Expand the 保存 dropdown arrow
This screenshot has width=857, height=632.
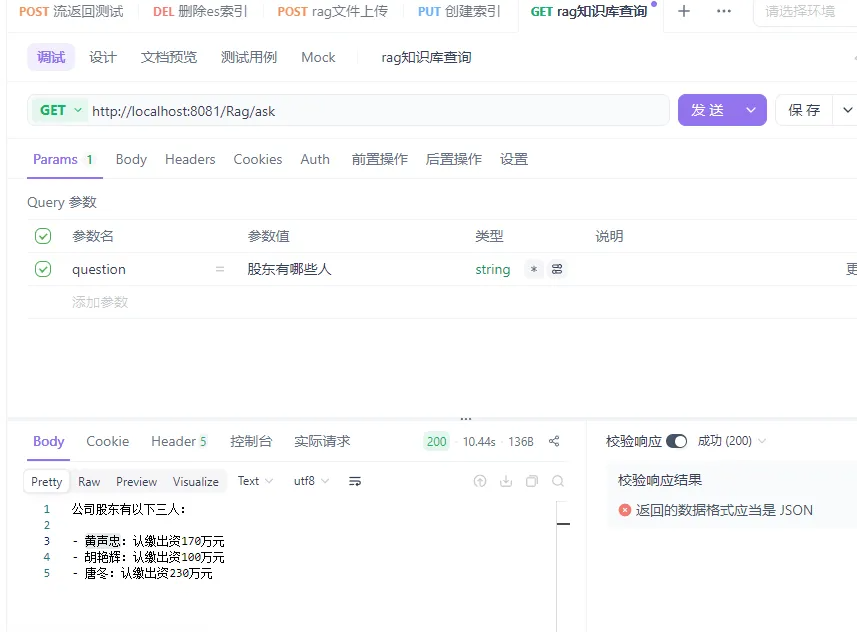tap(847, 110)
